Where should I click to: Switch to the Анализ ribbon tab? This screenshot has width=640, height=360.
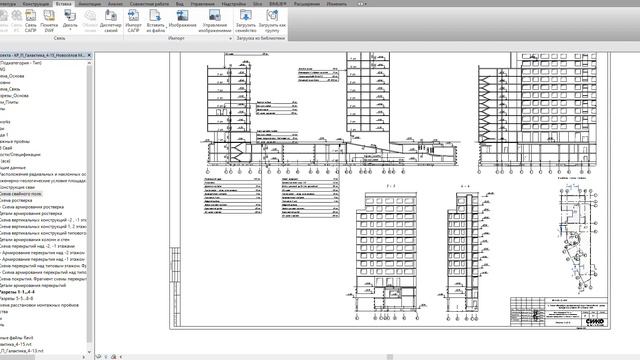115,4
